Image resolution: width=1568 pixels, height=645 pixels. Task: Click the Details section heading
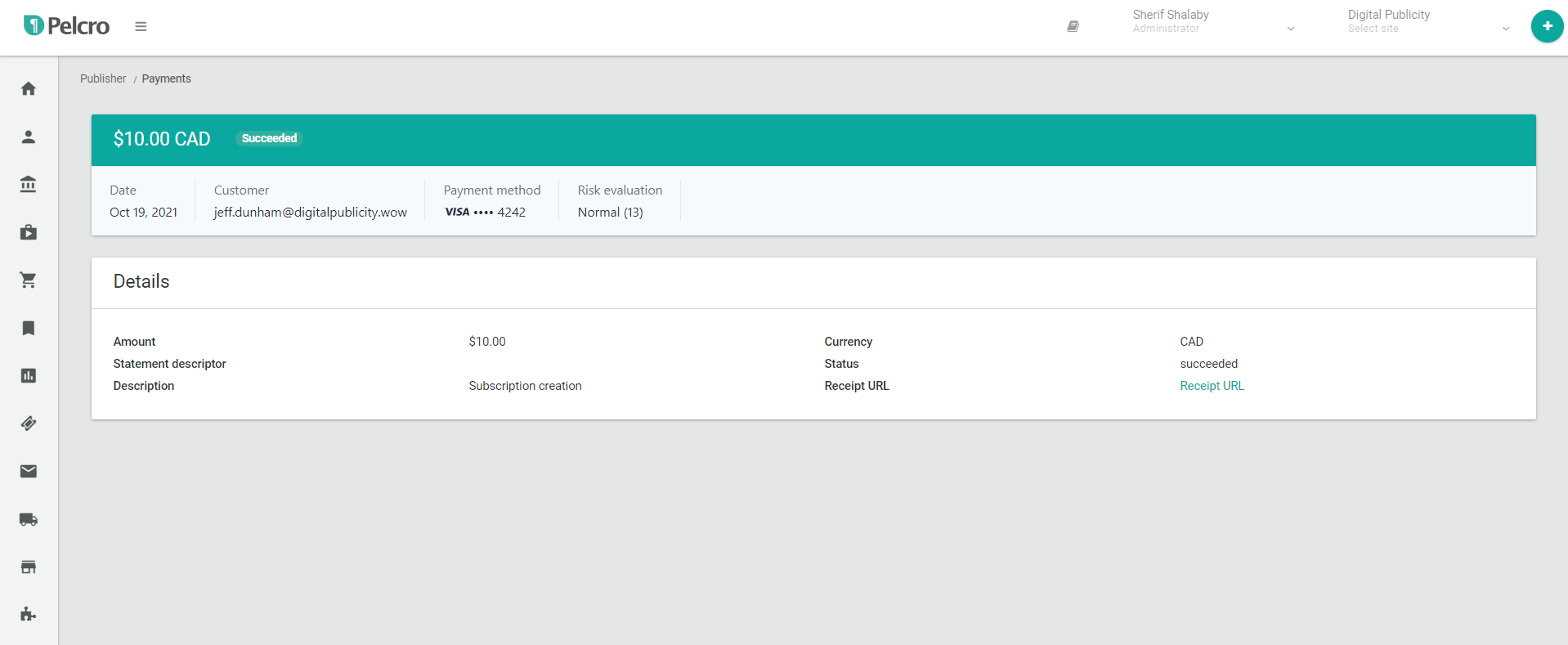coord(141,281)
